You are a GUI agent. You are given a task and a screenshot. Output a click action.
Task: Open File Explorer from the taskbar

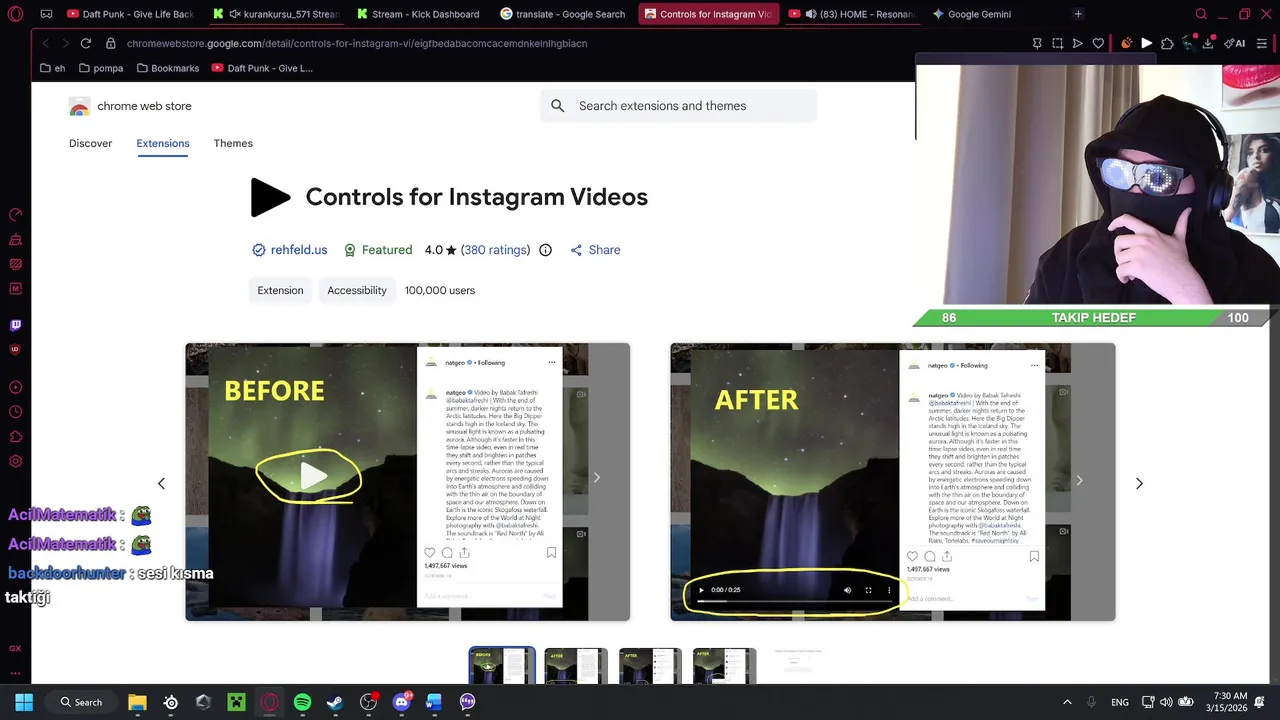137,702
